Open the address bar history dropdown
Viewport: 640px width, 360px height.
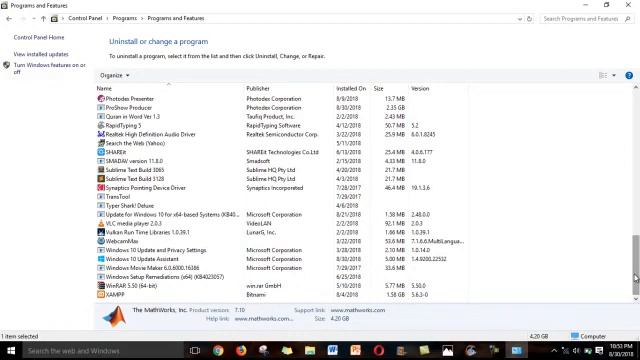(x=520, y=19)
